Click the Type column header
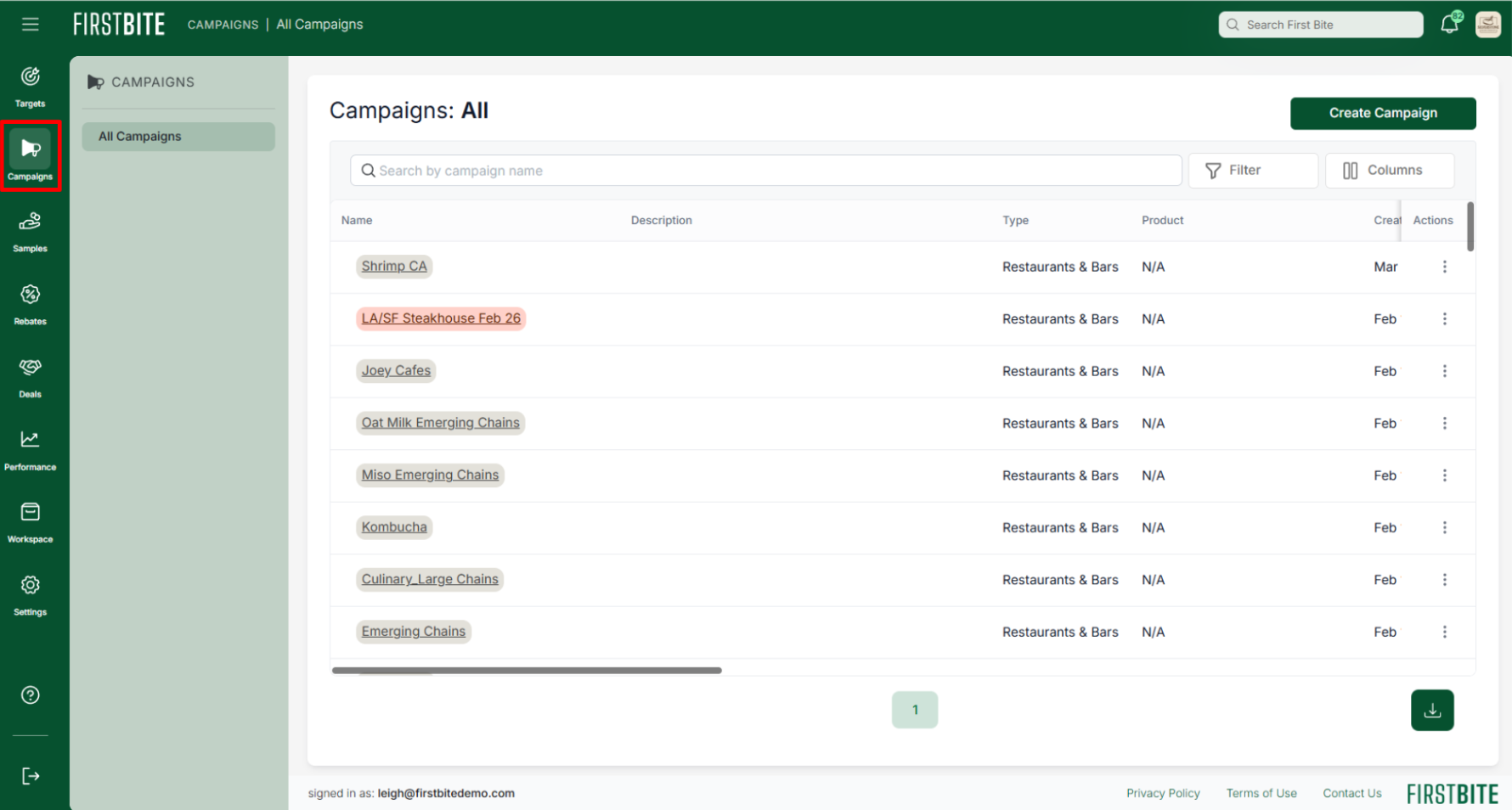The width and height of the screenshot is (1512, 810). (1015, 221)
